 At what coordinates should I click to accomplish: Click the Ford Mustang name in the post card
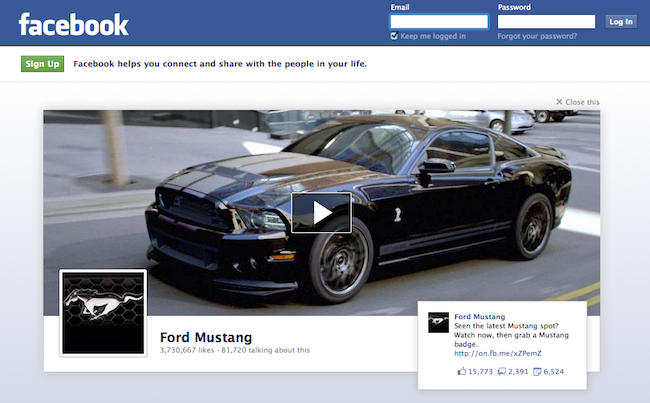coord(480,316)
